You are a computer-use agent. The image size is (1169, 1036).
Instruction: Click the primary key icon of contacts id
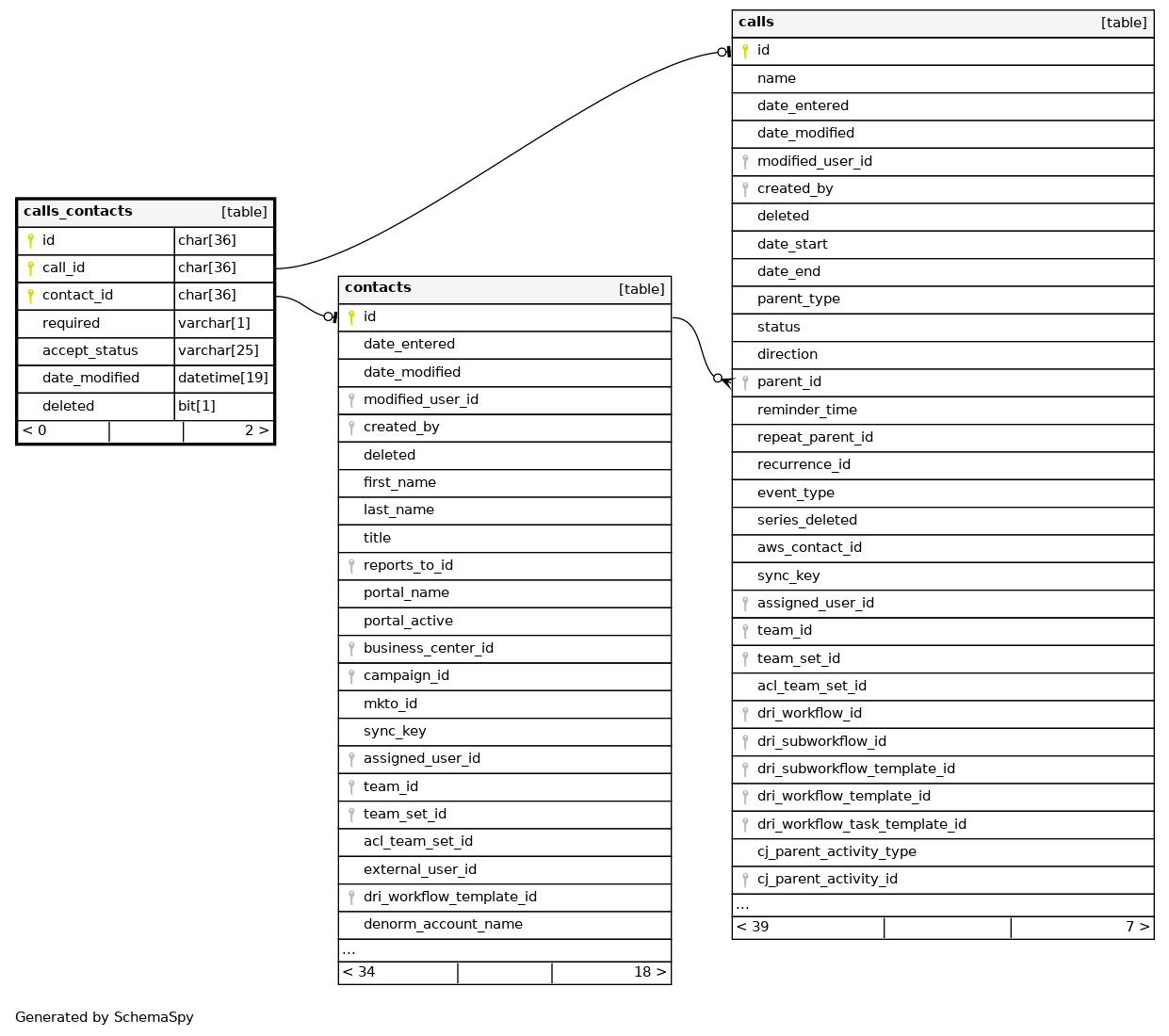(x=351, y=317)
